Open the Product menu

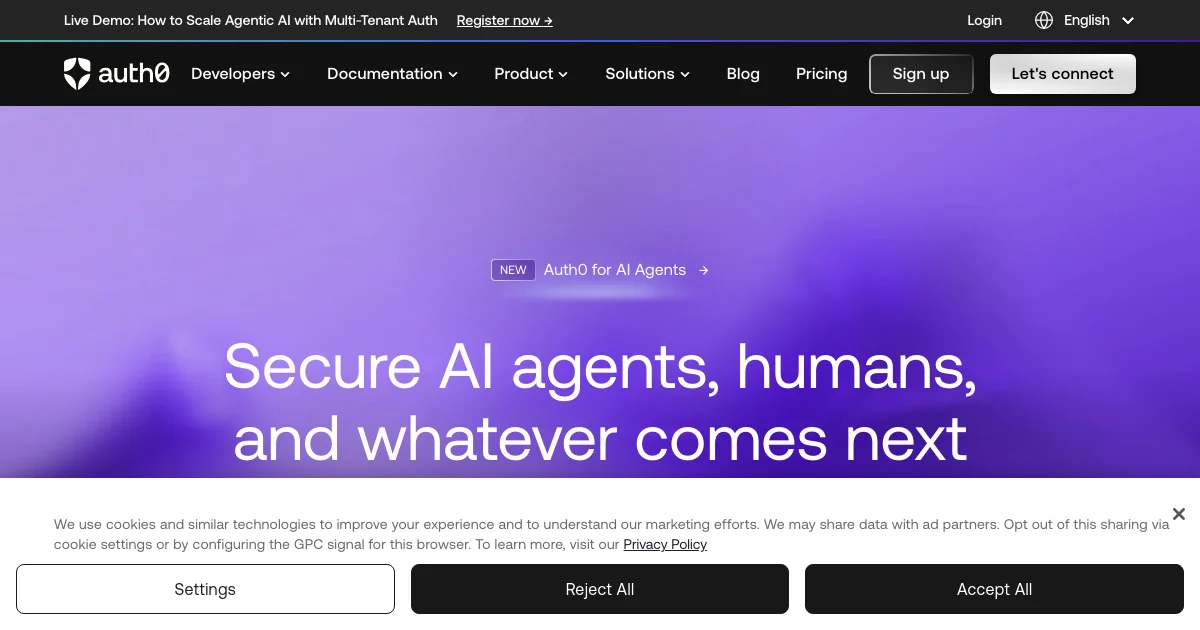[531, 74]
